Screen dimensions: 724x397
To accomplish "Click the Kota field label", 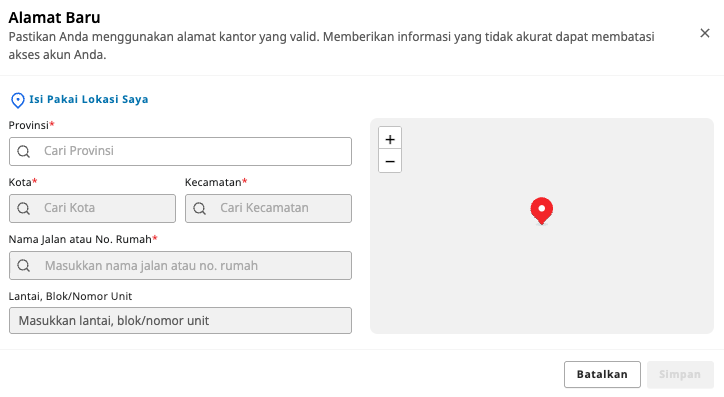I will 23,182.
